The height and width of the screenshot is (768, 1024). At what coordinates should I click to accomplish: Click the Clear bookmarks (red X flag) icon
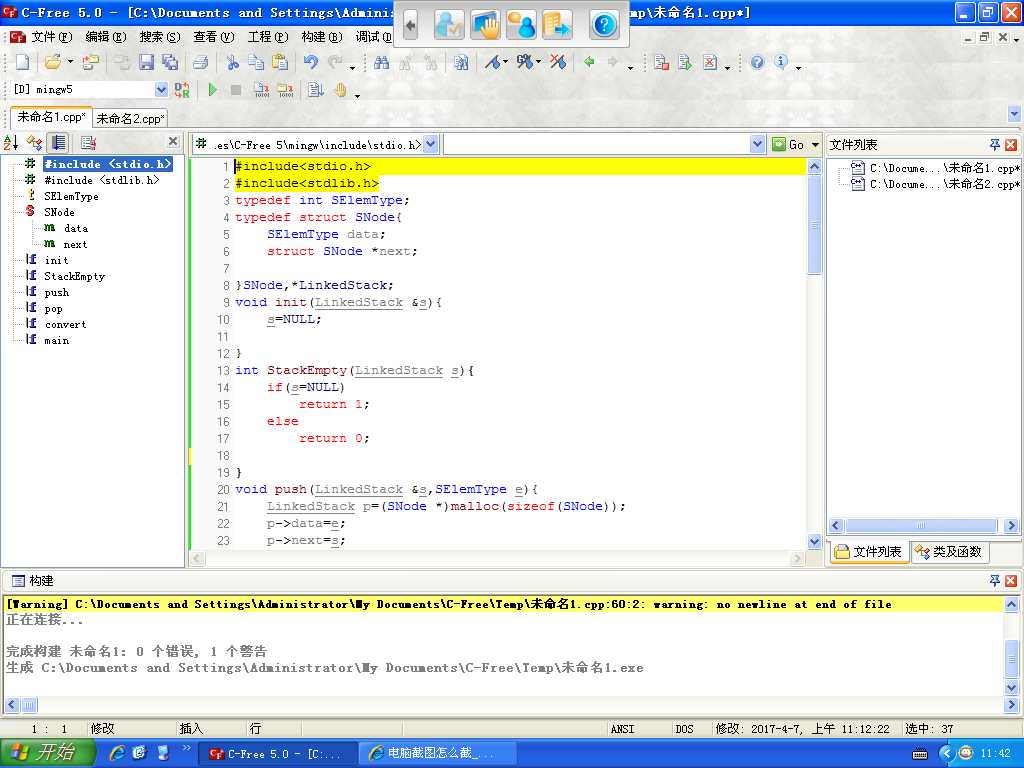pos(557,62)
